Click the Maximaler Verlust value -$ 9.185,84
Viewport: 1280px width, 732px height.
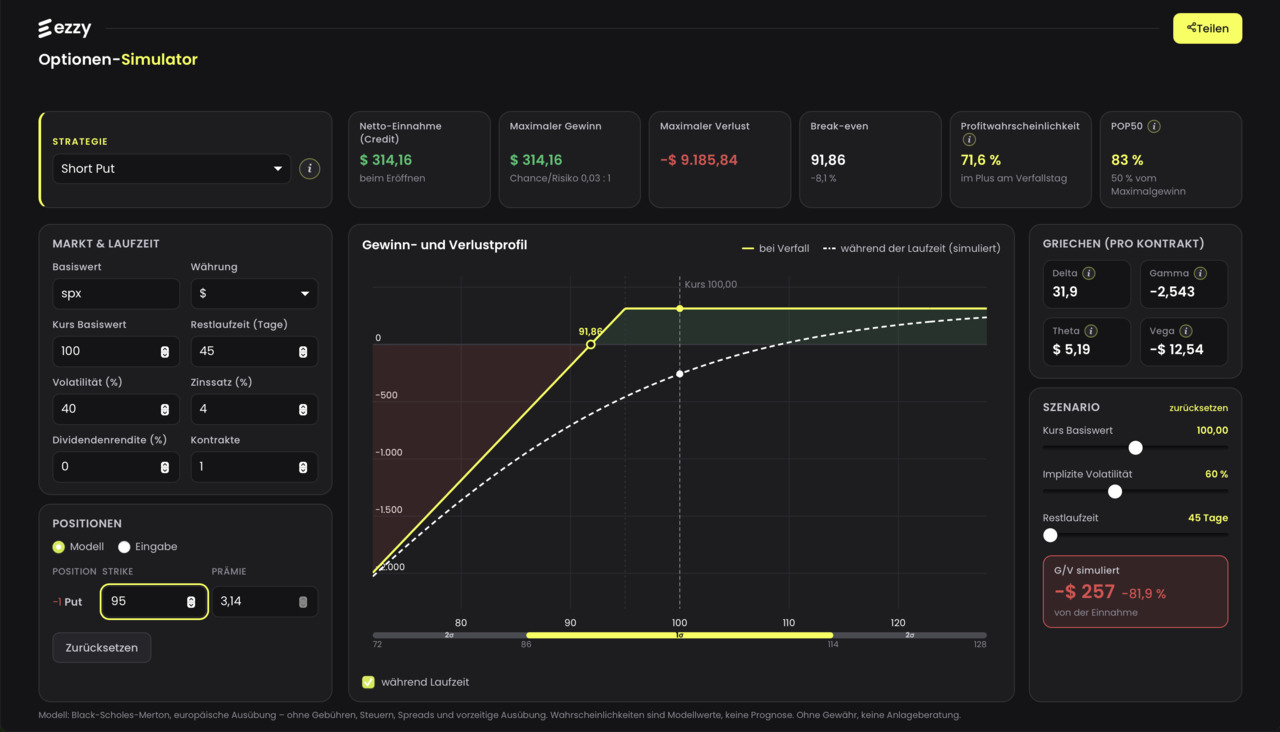pyautogui.click(x=699, y=160)
